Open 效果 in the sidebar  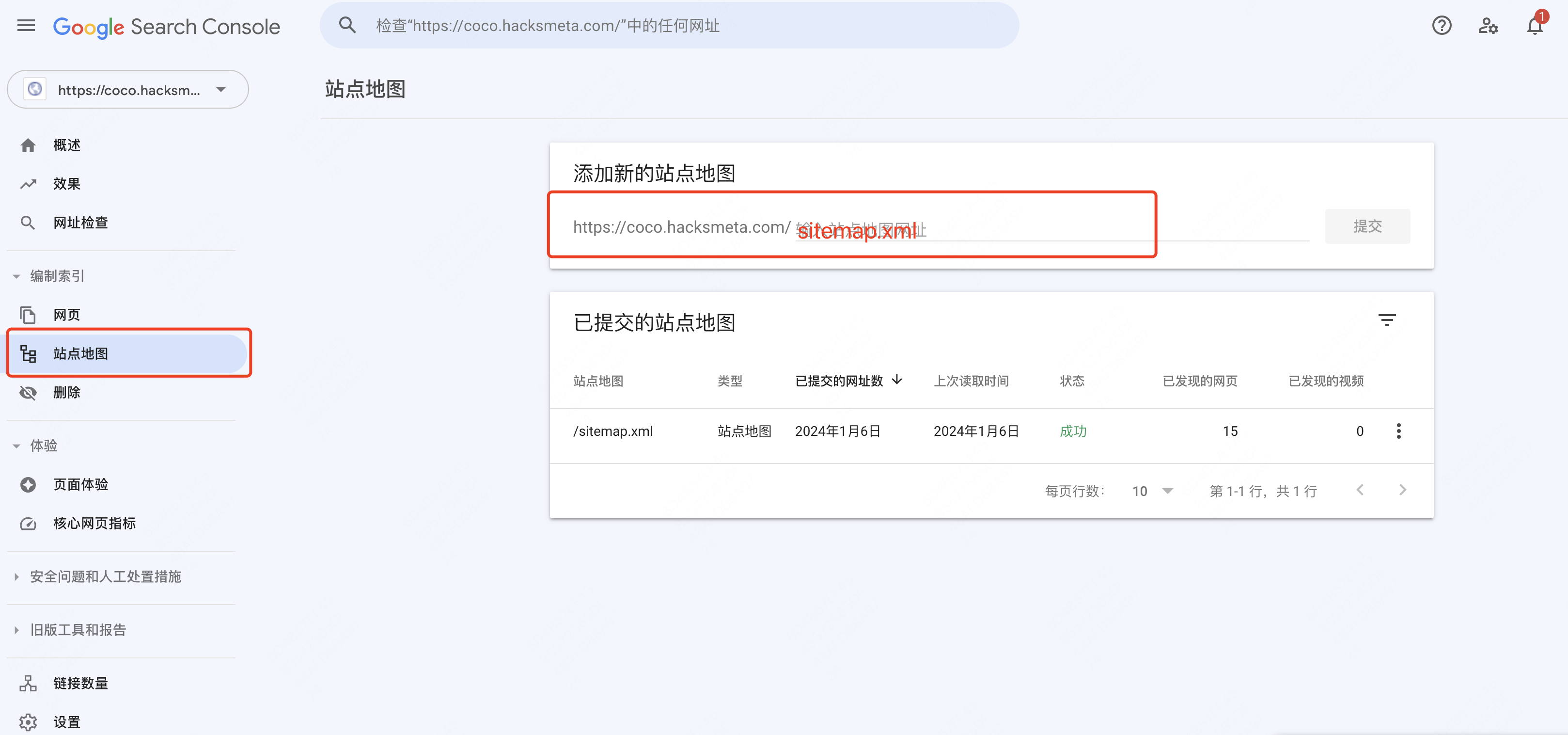point(67,184)
